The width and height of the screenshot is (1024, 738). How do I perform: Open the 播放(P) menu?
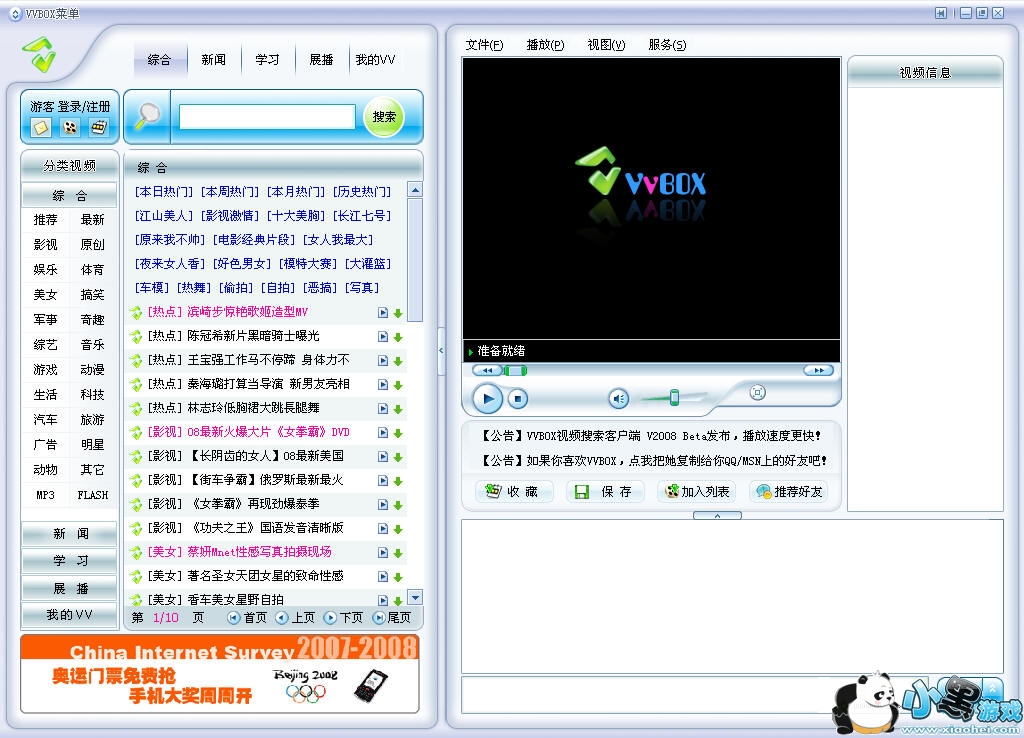pos(545,44)
